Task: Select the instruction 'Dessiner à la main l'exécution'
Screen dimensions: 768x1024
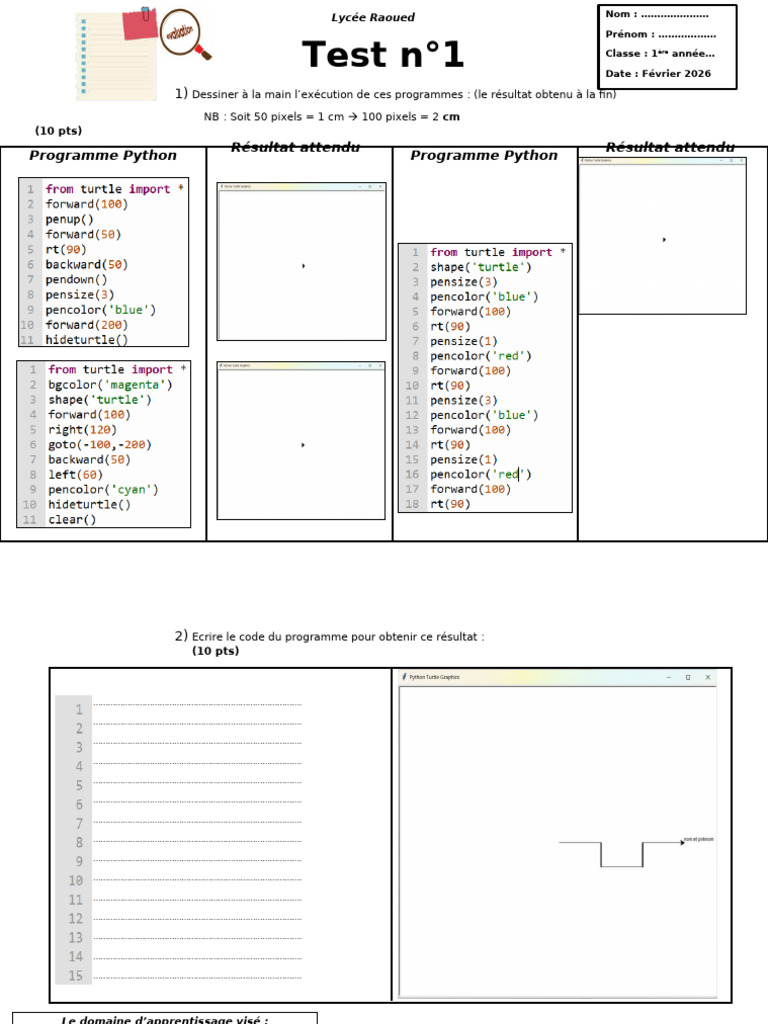Action: (327, 94)
